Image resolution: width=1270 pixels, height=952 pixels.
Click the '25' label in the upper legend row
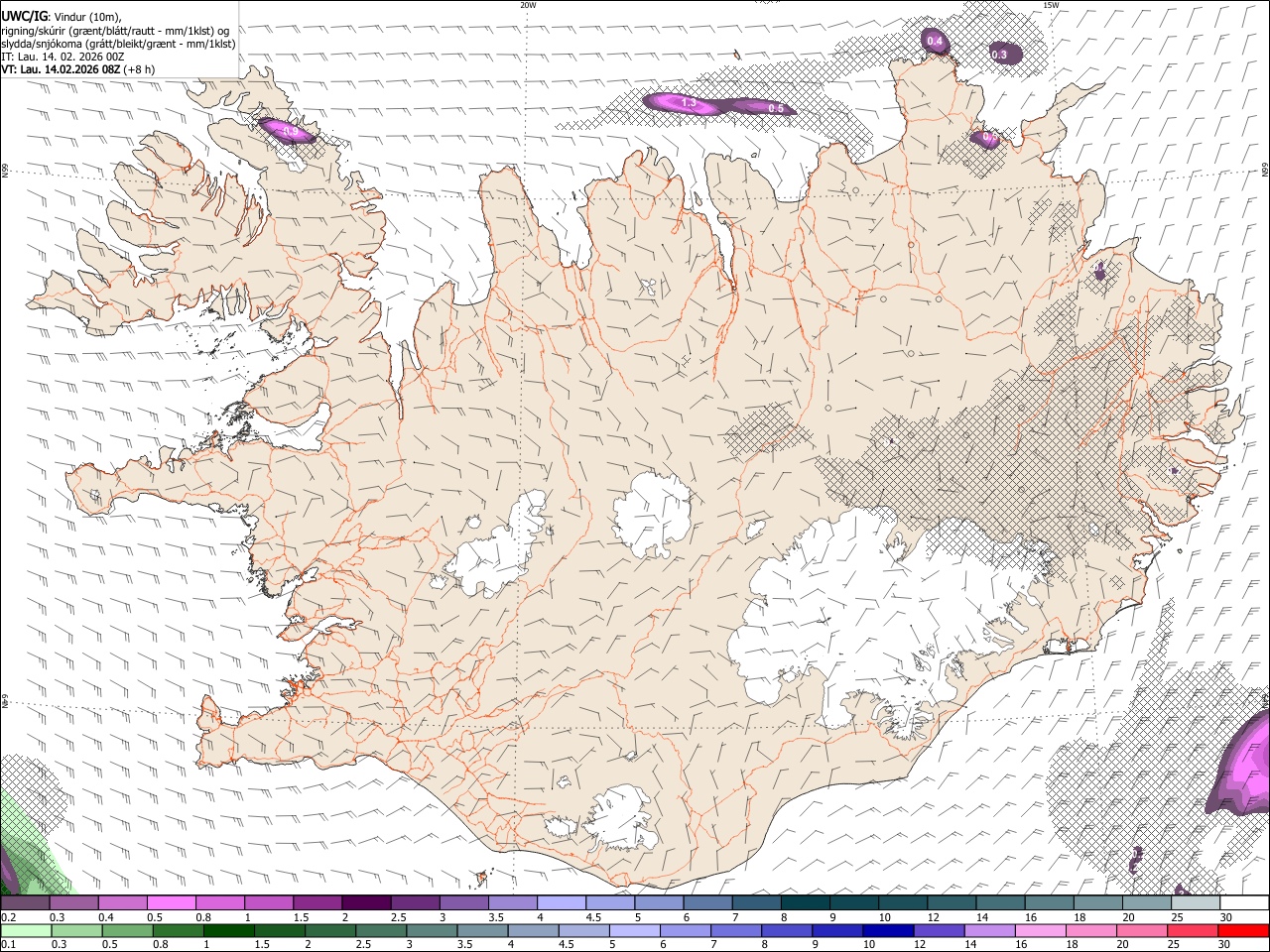pyautogui.click(x=1178, y=917)
